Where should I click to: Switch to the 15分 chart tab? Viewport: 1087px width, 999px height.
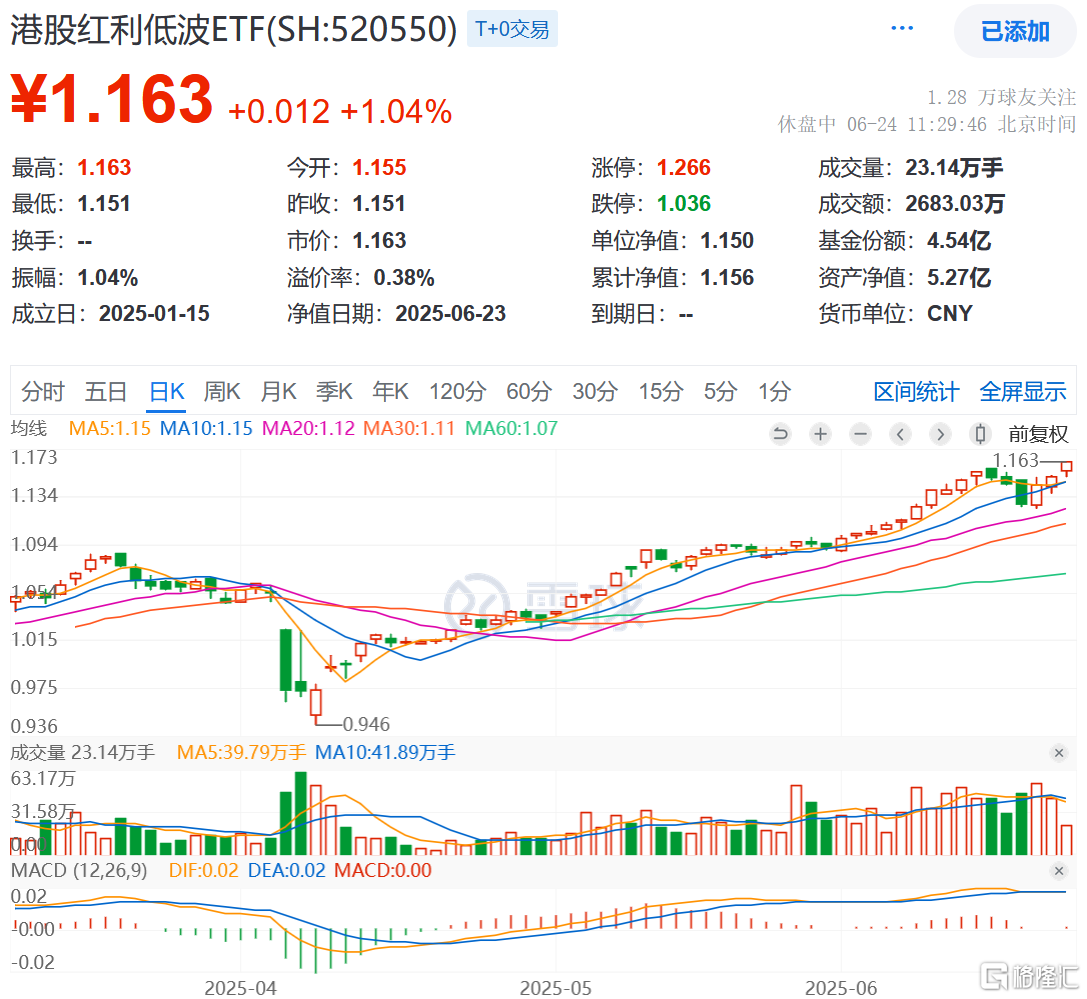(x=661, y=392)
